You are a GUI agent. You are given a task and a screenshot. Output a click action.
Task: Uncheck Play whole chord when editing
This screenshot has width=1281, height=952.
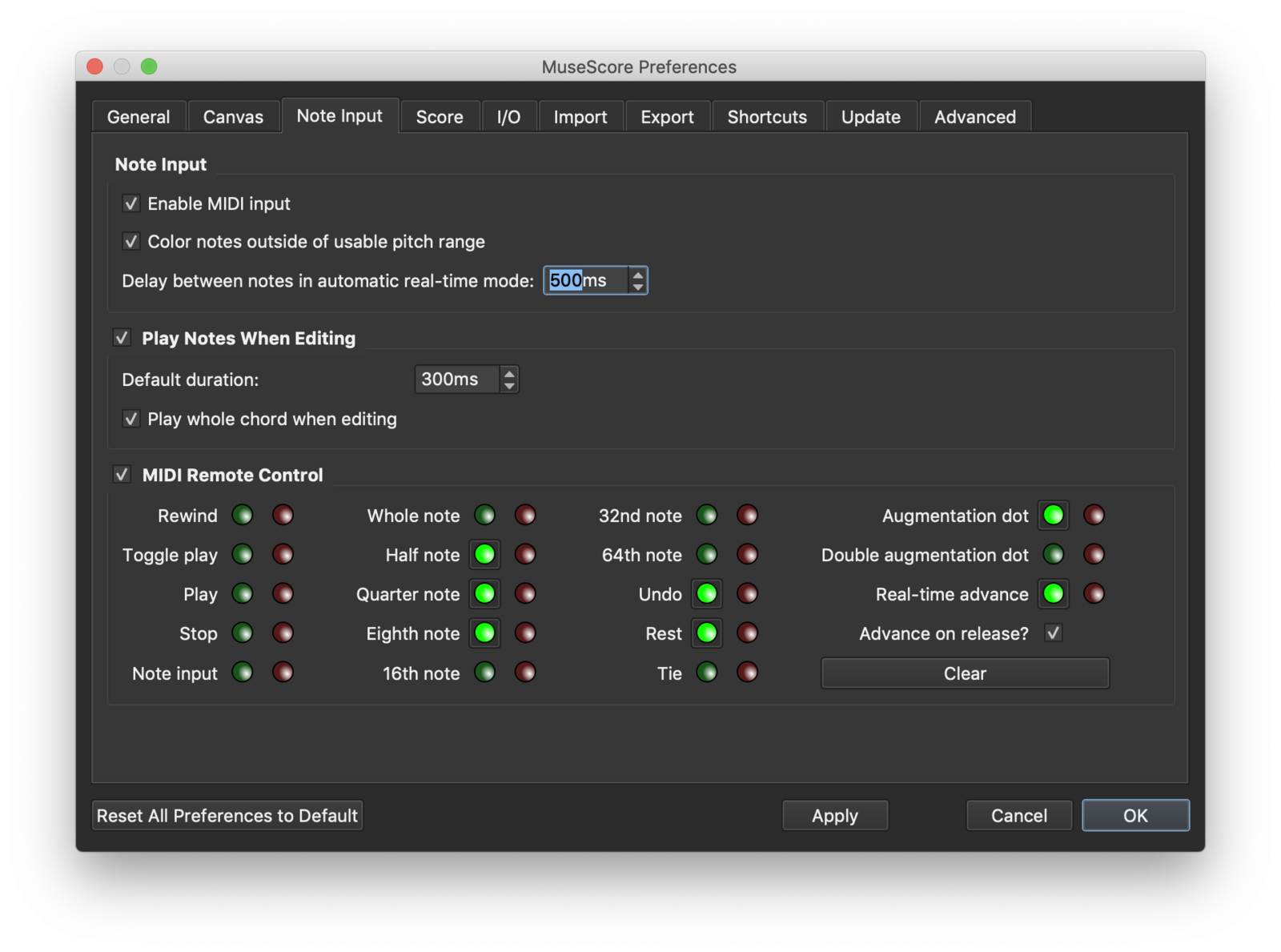point(131,419)
